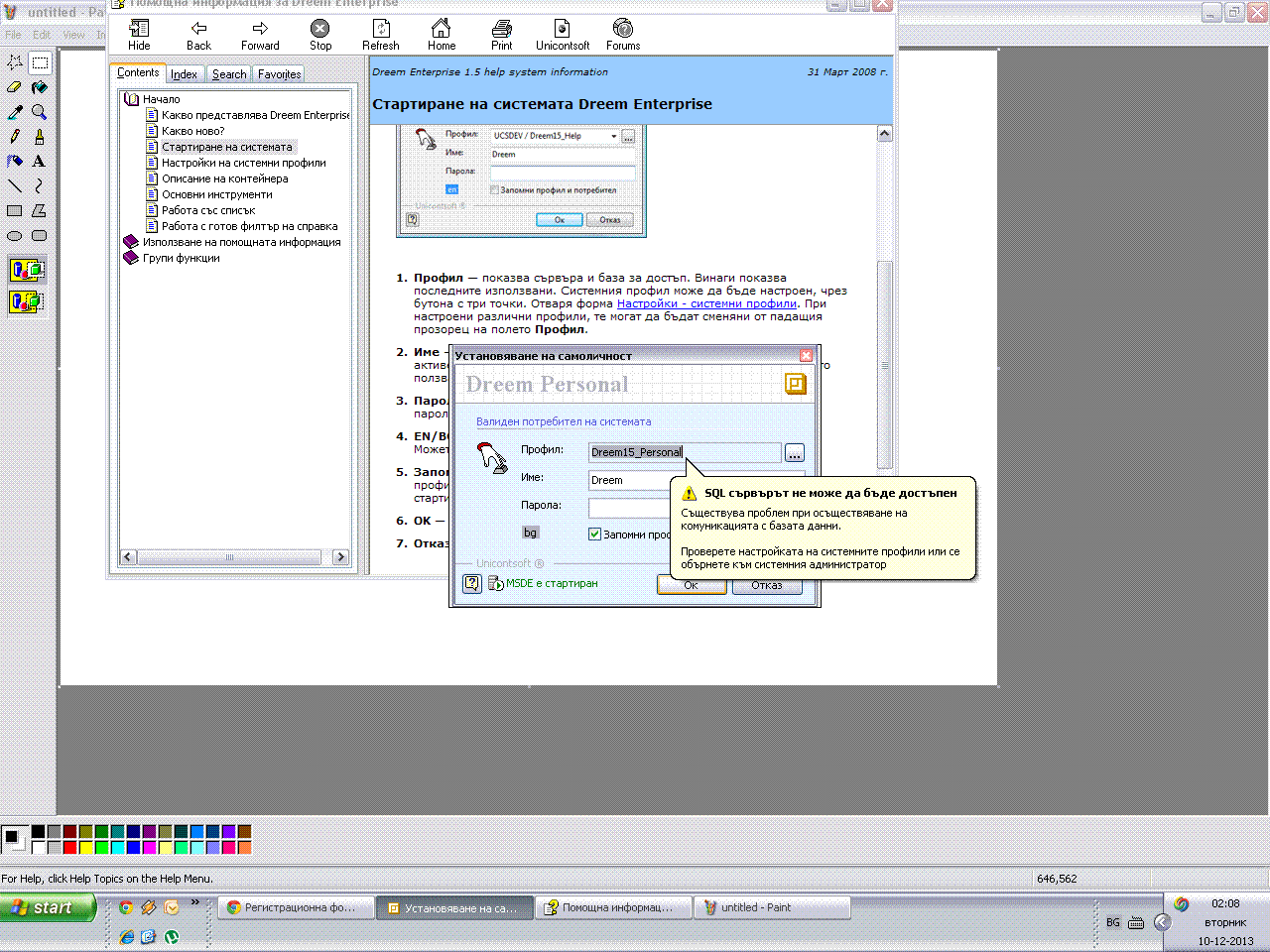Screen dimensions: 1270x952
Task: Activate the Magnifier tool in Paint
Action: click(x=40, y=112)
